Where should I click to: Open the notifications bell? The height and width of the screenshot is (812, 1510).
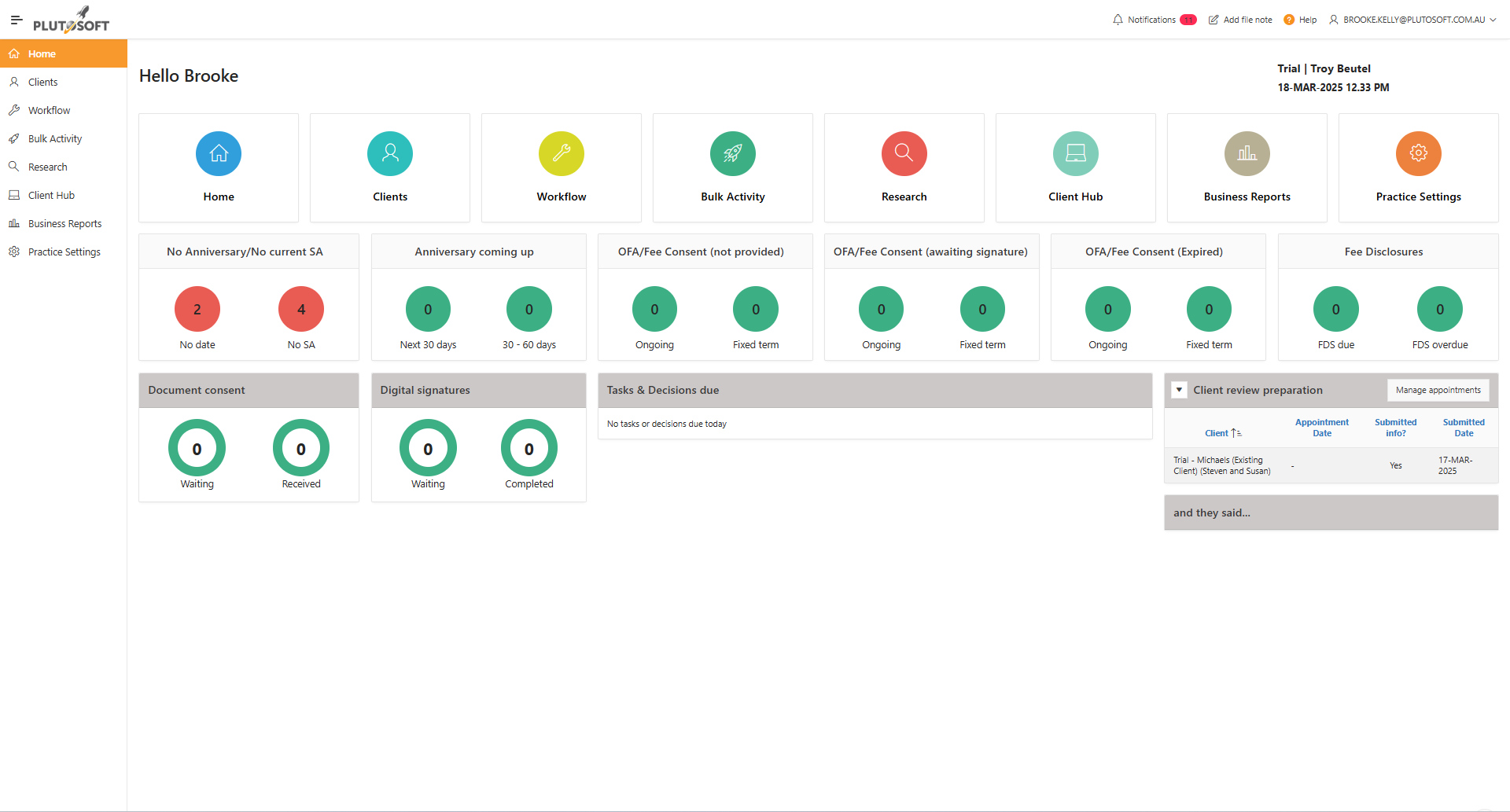coord(1118,19)
